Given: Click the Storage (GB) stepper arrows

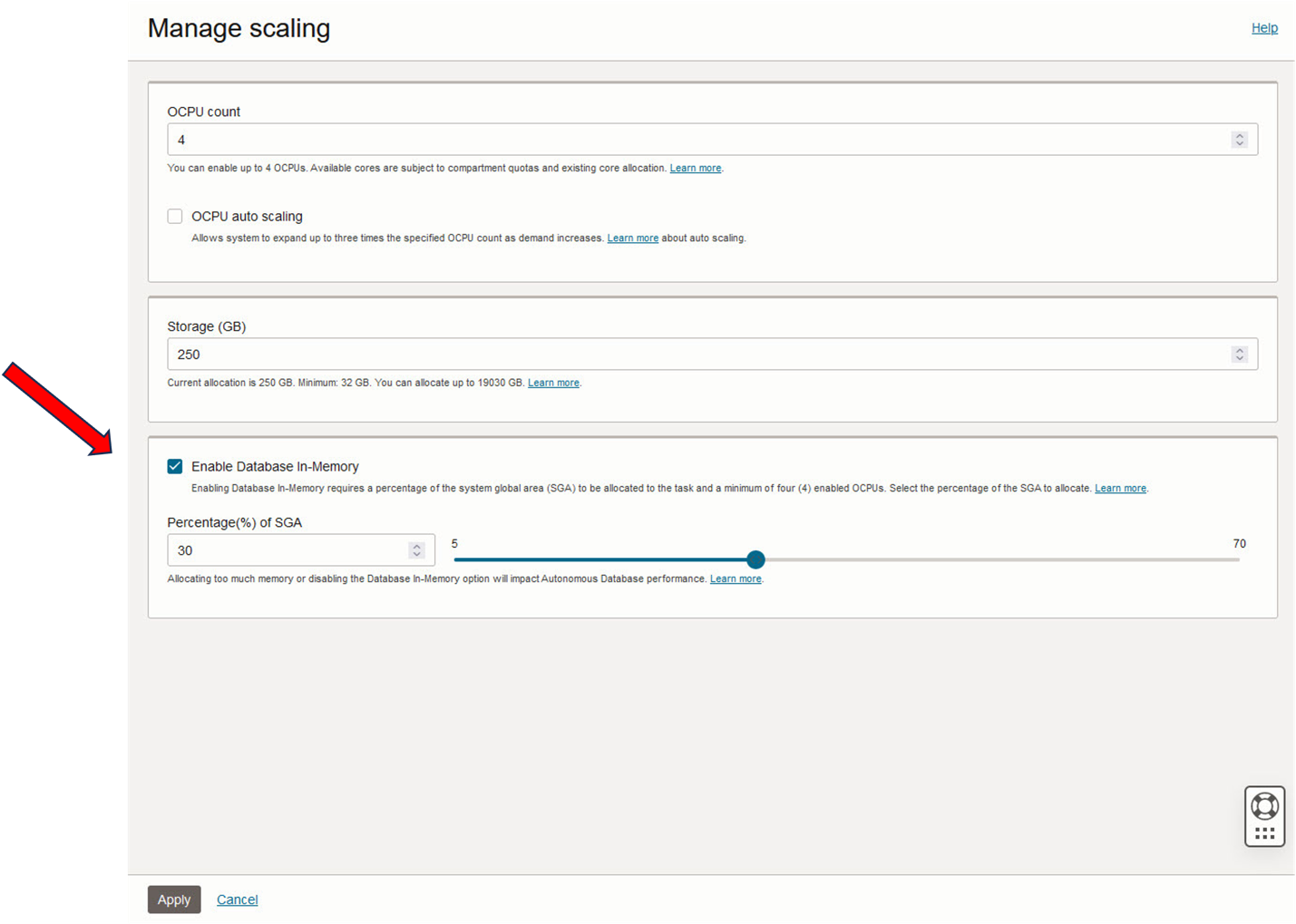Looking at the screenshot, I should click(x=1239, y=355).
